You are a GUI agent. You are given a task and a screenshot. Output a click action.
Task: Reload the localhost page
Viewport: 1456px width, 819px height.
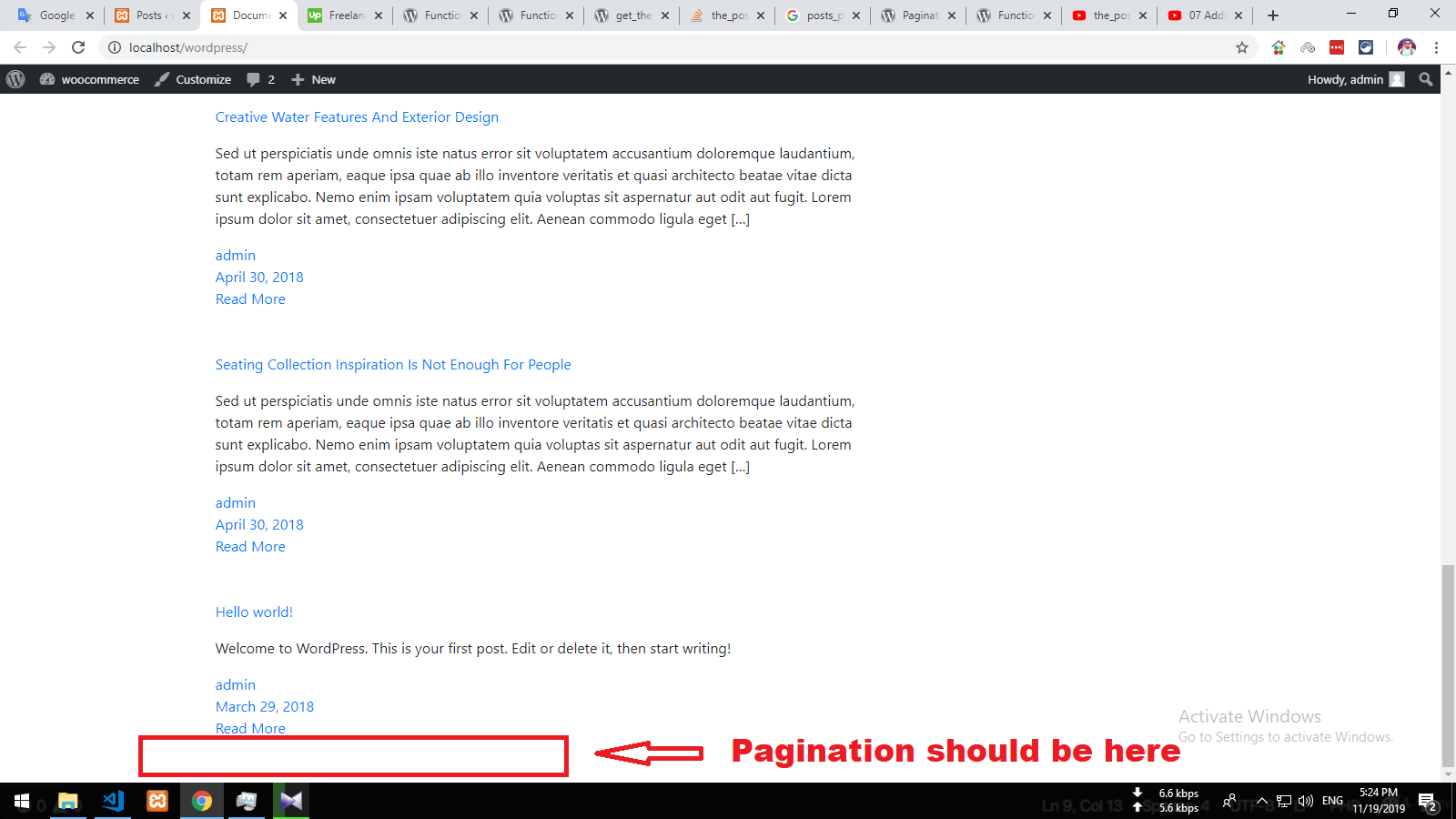(78, 47)
